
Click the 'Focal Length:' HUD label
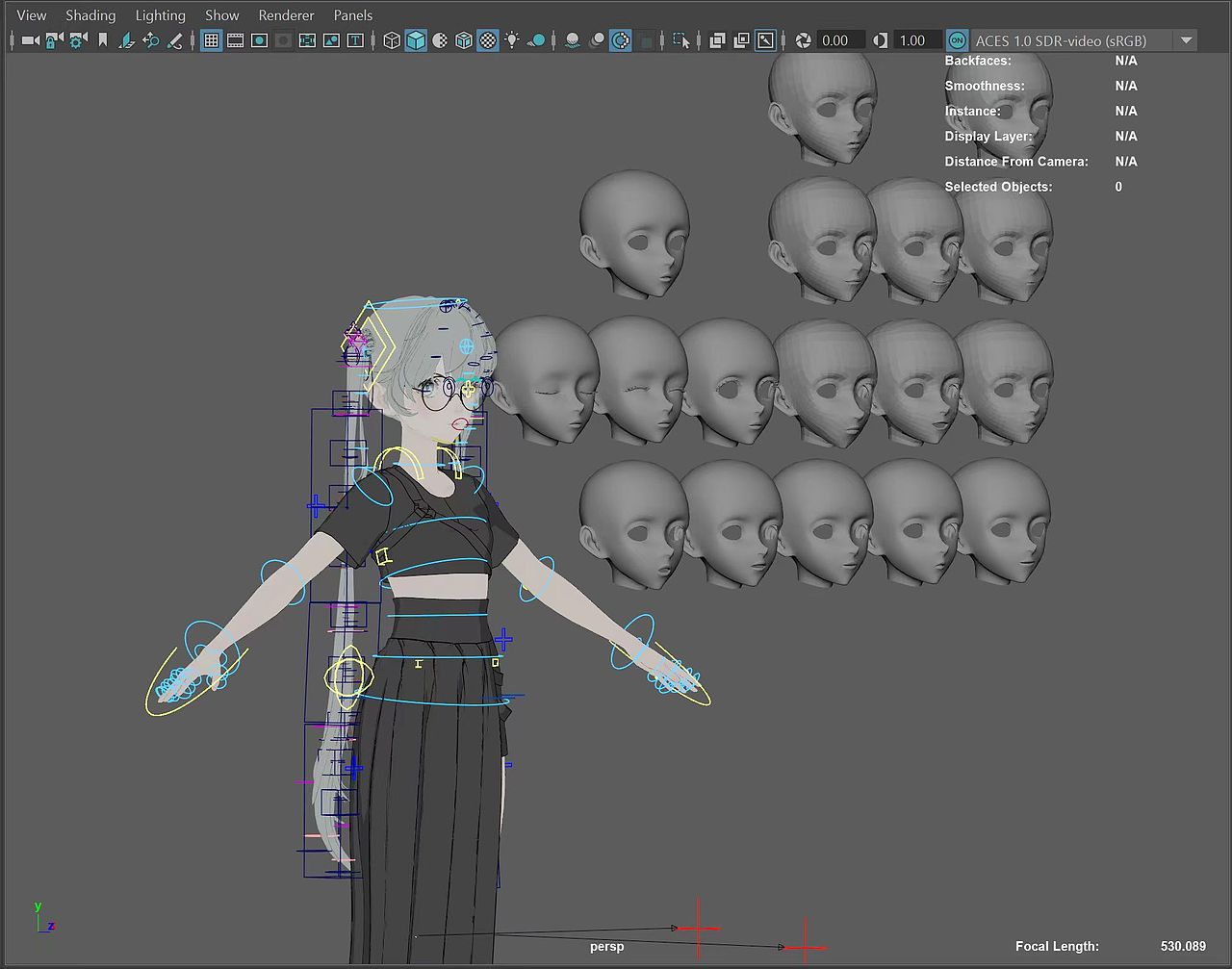point(1057,946)
